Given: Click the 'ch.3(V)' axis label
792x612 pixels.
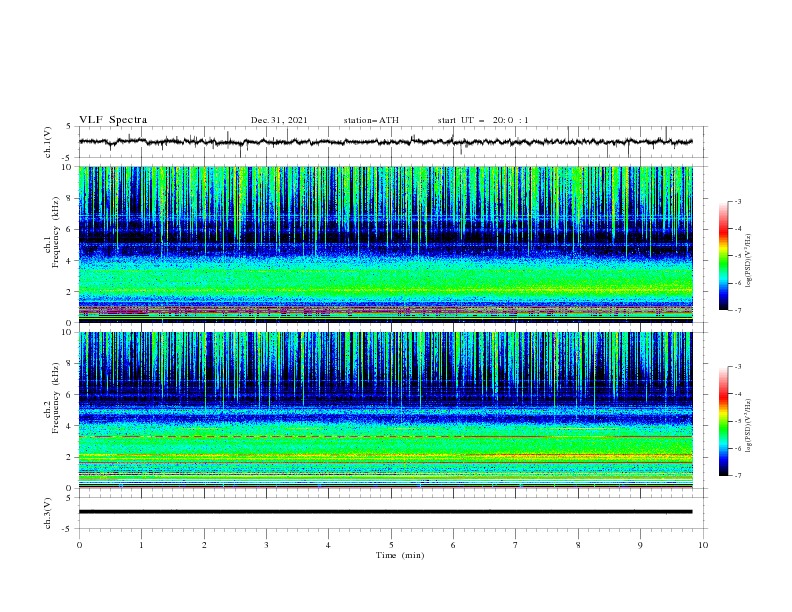Looking at the screenshot, I should [x=48, y=513].
